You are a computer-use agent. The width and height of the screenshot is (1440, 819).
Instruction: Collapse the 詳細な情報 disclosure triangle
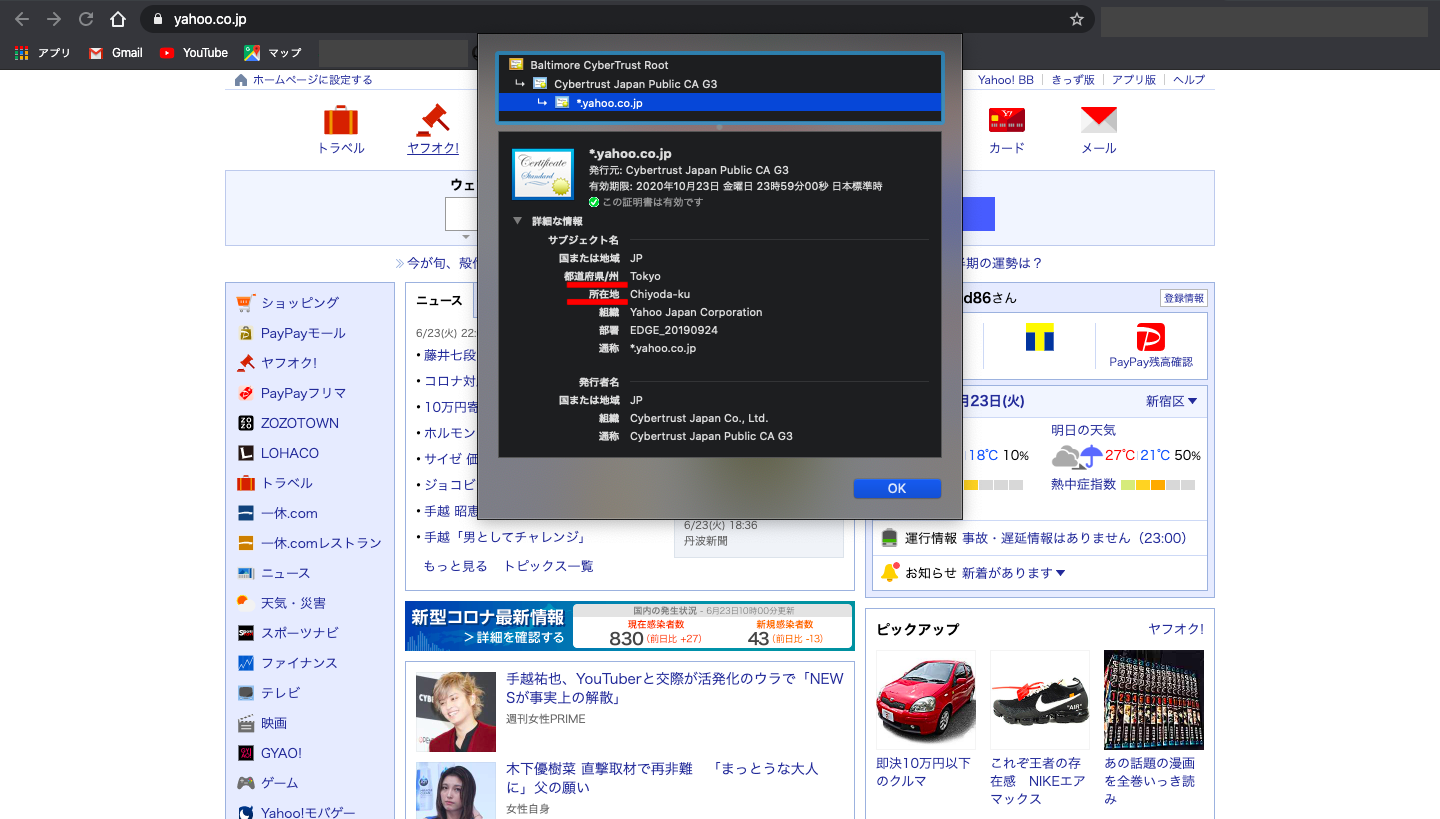coord(517,221)
